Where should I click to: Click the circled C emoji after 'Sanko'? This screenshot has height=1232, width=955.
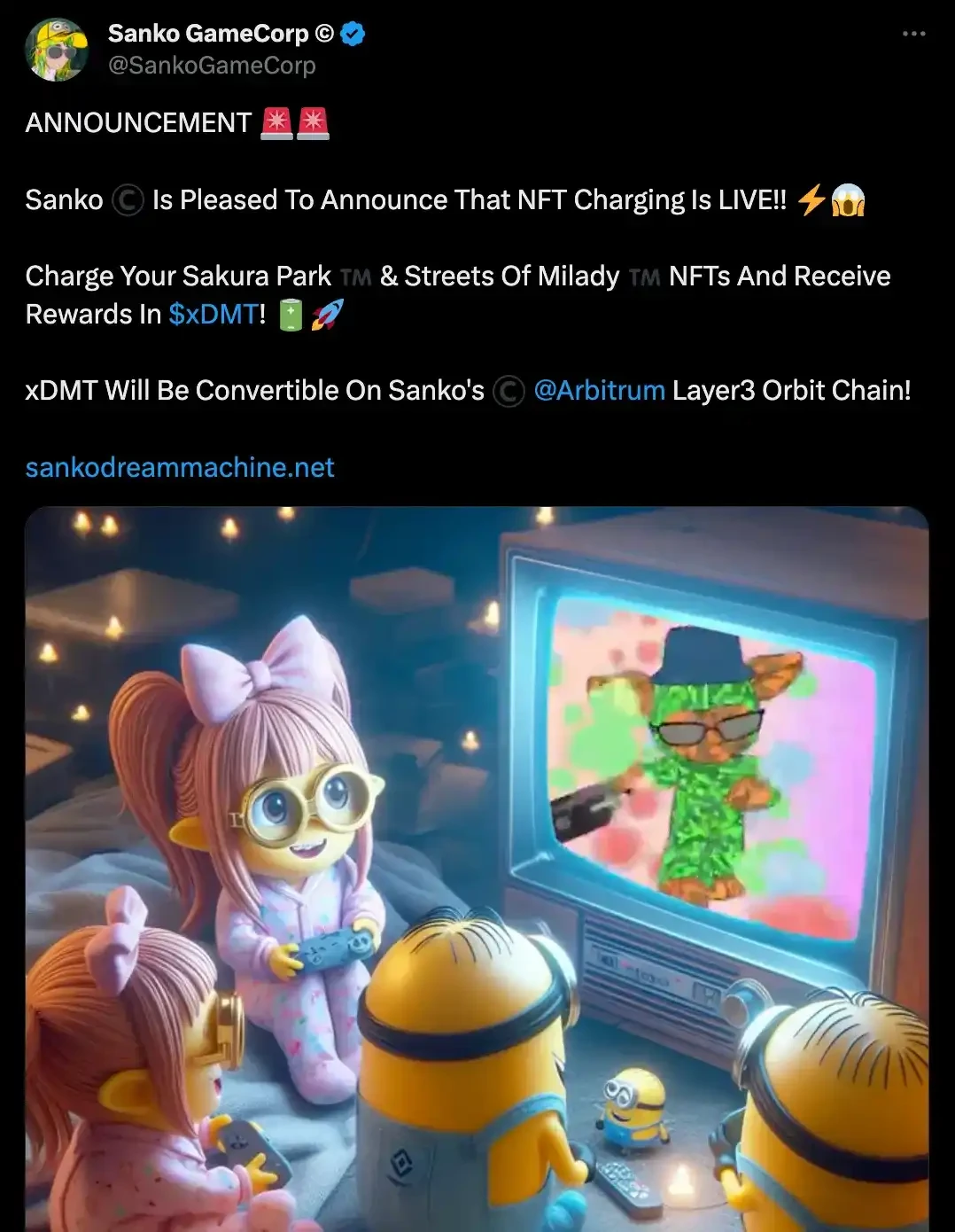pos(128,200)
